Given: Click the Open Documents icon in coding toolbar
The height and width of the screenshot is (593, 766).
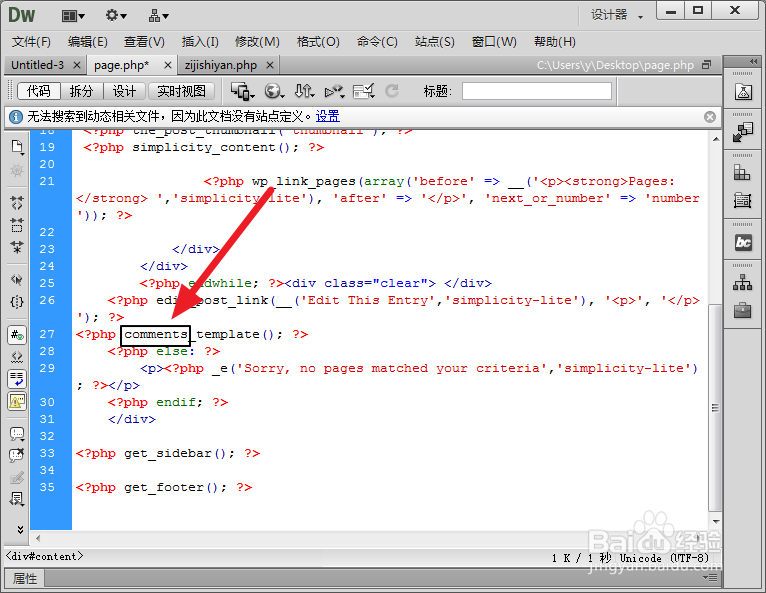Looking at the screenshot, I should coord(17,147).
